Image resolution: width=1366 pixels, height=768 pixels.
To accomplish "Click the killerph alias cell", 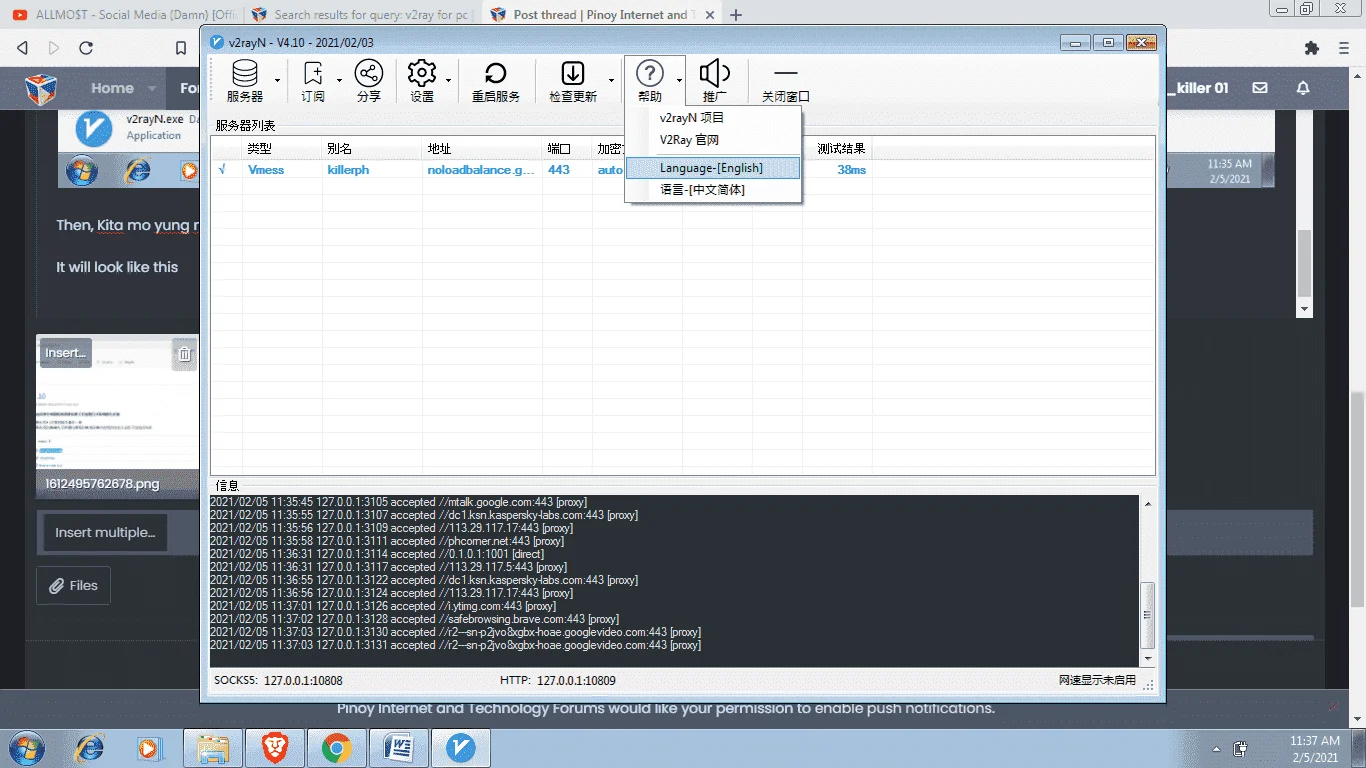I will [348, 170].
